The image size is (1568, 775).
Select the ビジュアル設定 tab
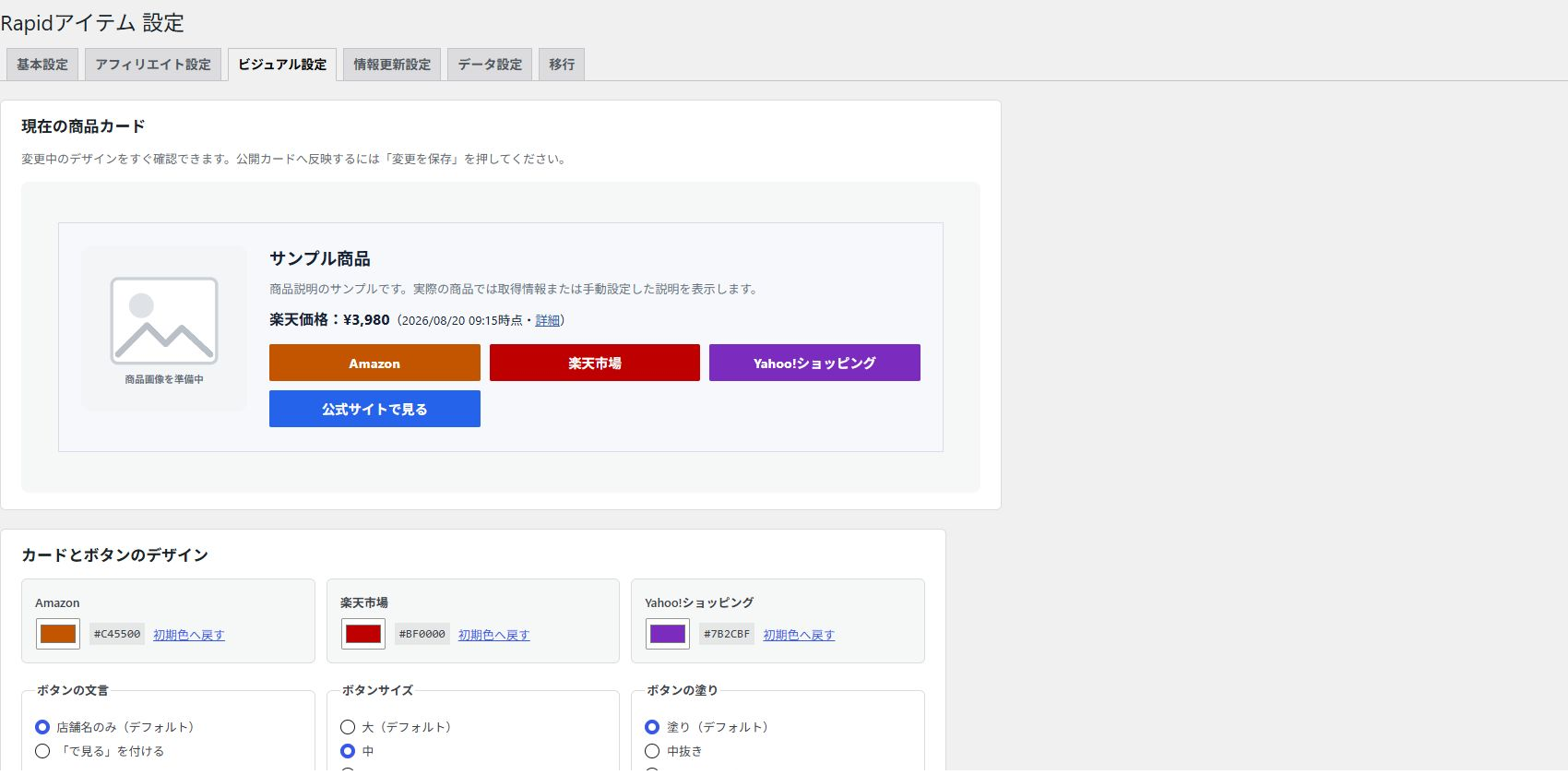pyautogui.click(x=282, y=65)
